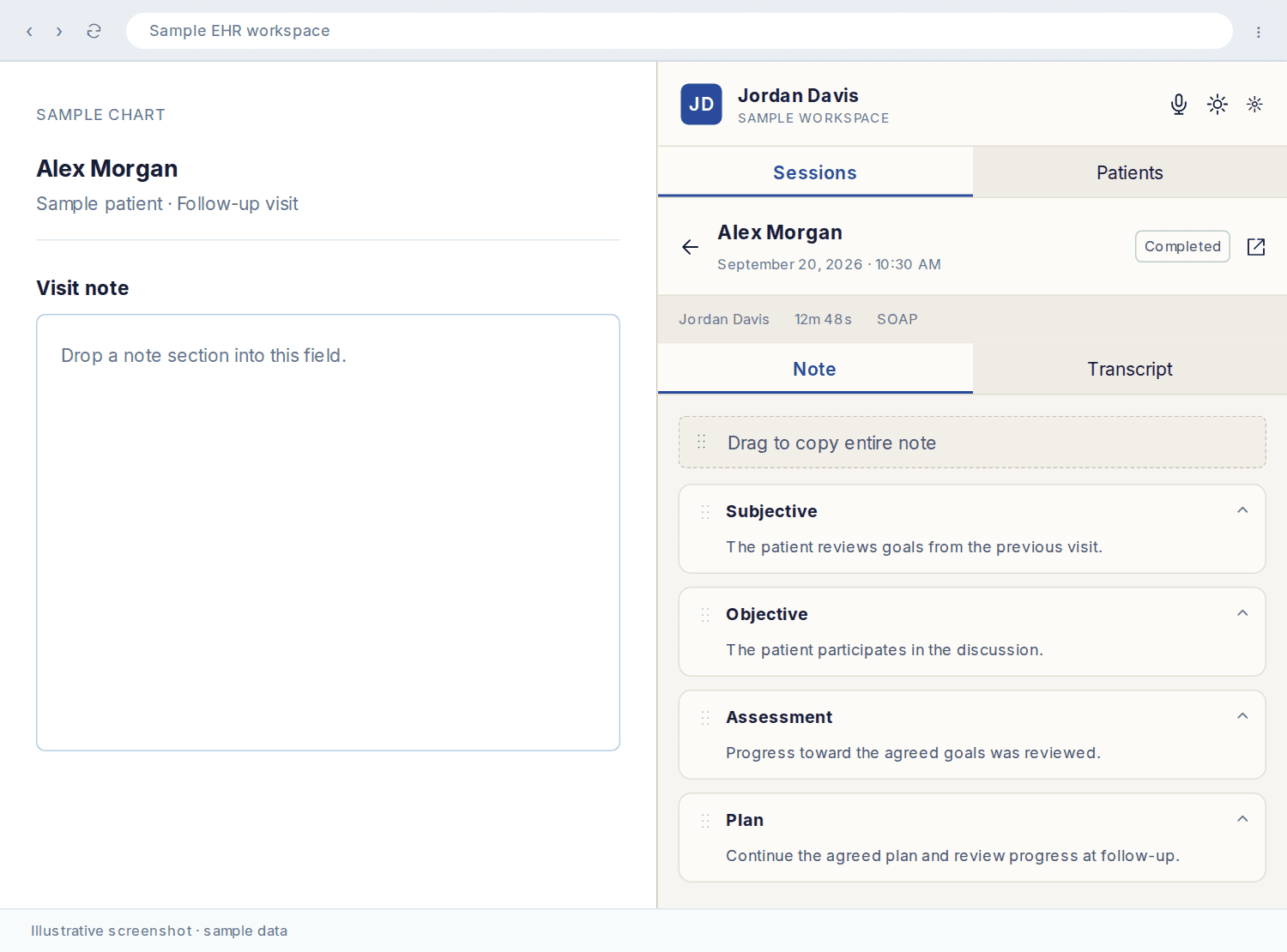The image size is (1287, 952).
Task: Switch to the Sessions tab
Action: [815, 172]
